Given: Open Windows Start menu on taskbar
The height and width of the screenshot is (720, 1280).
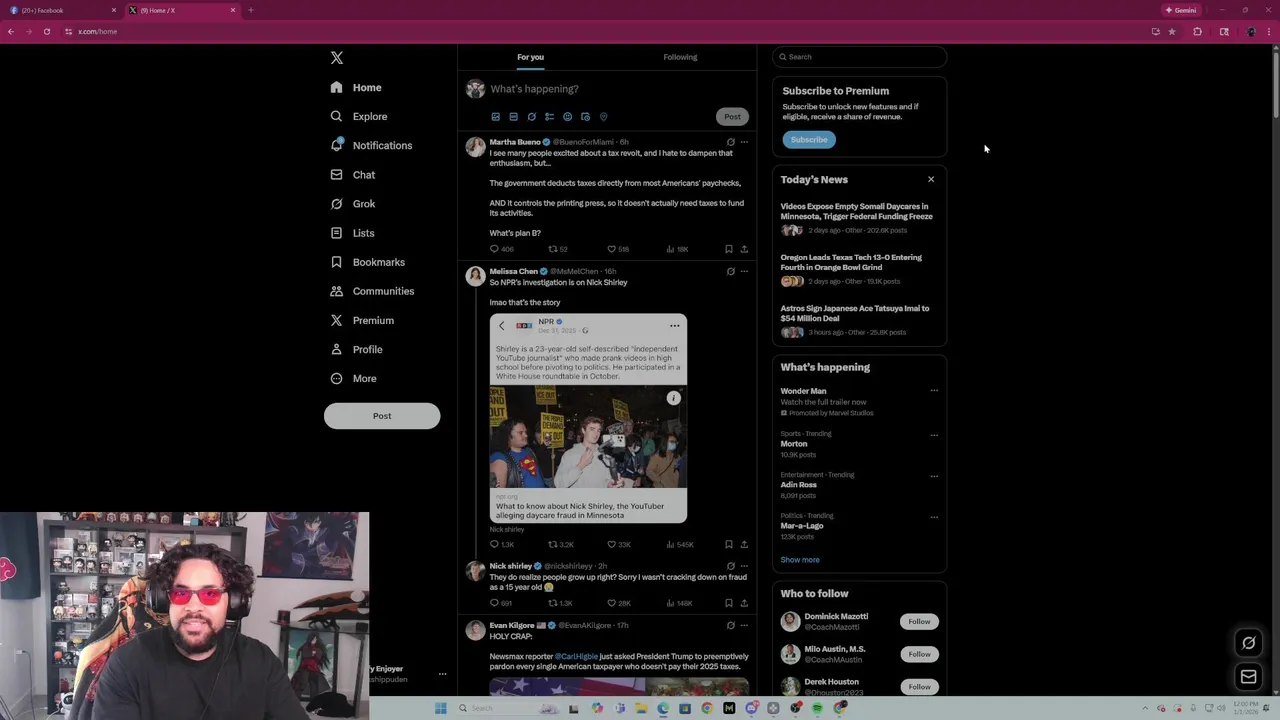Looking at the screenshot, I should coord(440,708).
